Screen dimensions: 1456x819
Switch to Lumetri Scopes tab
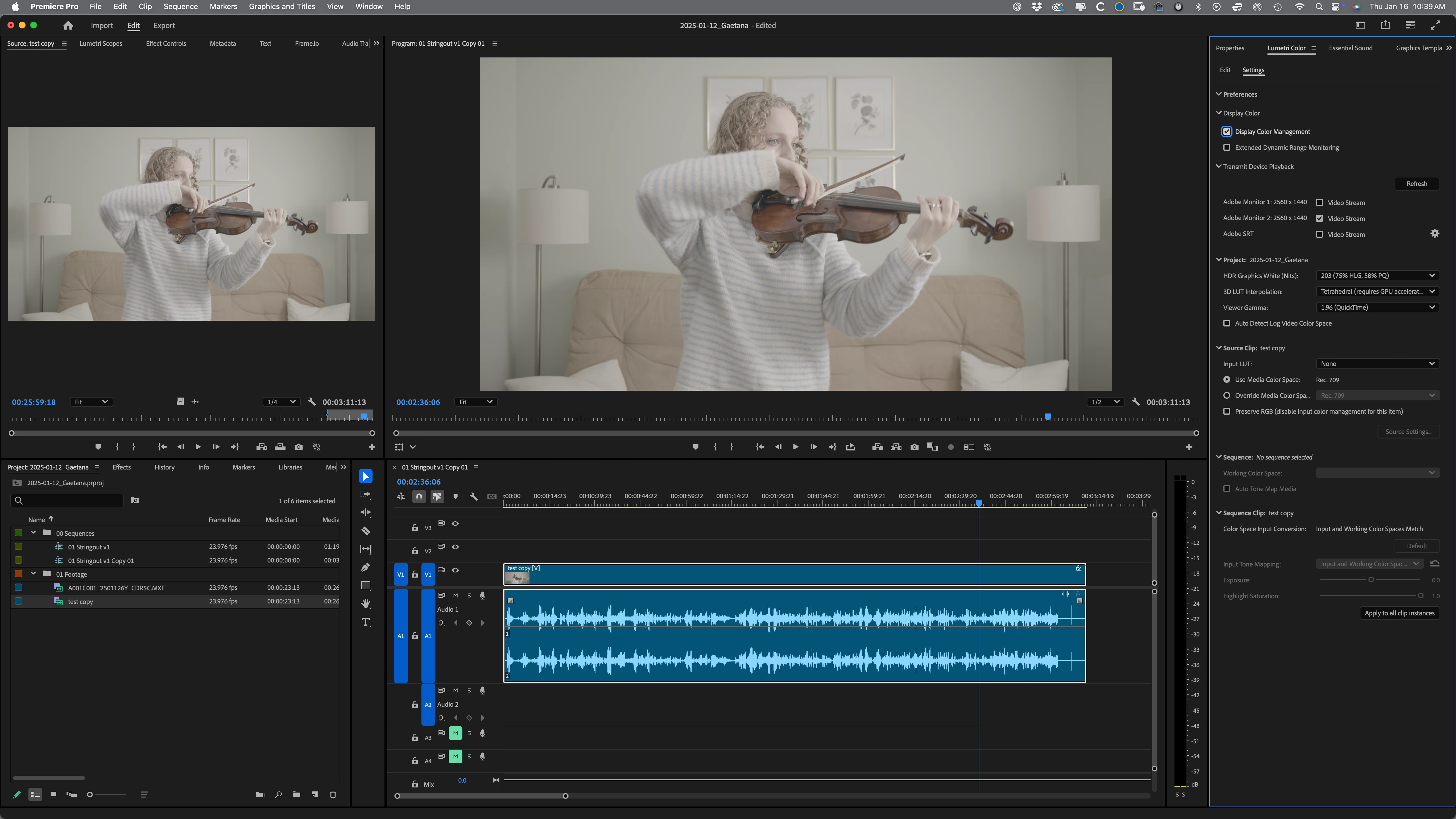(101, 44)
